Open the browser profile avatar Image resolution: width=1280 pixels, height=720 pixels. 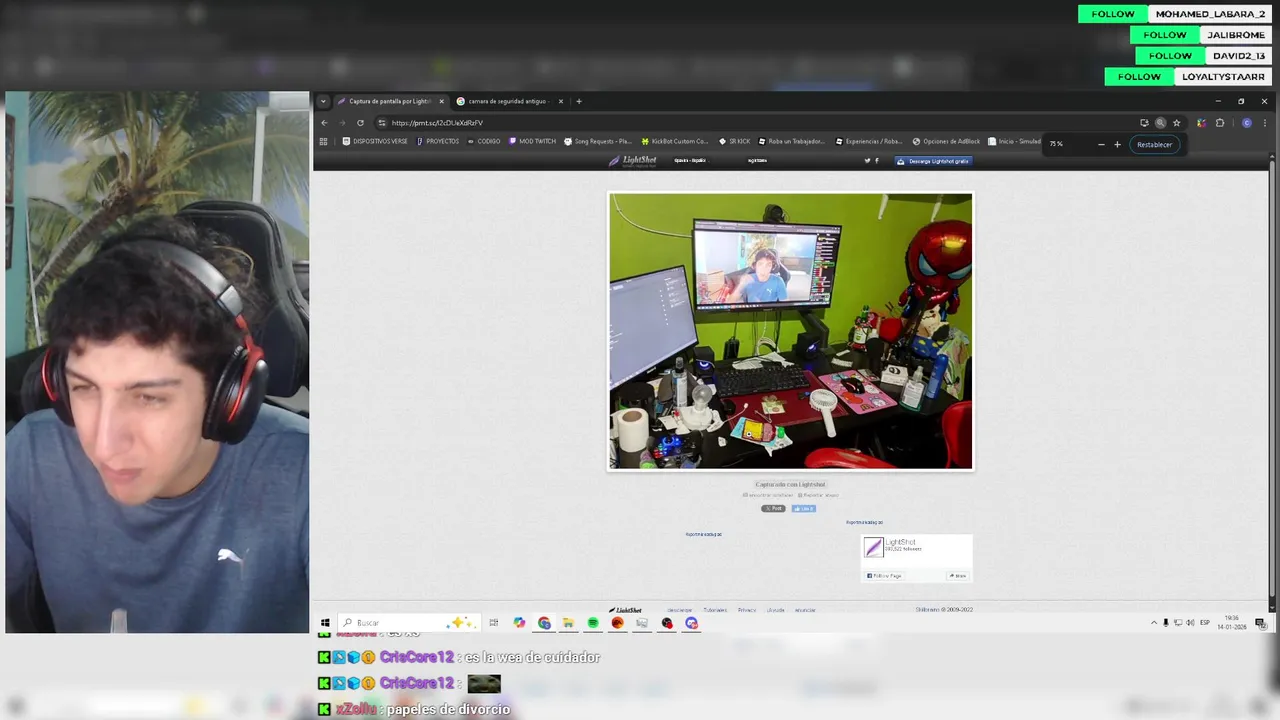tap(1246, 123)
